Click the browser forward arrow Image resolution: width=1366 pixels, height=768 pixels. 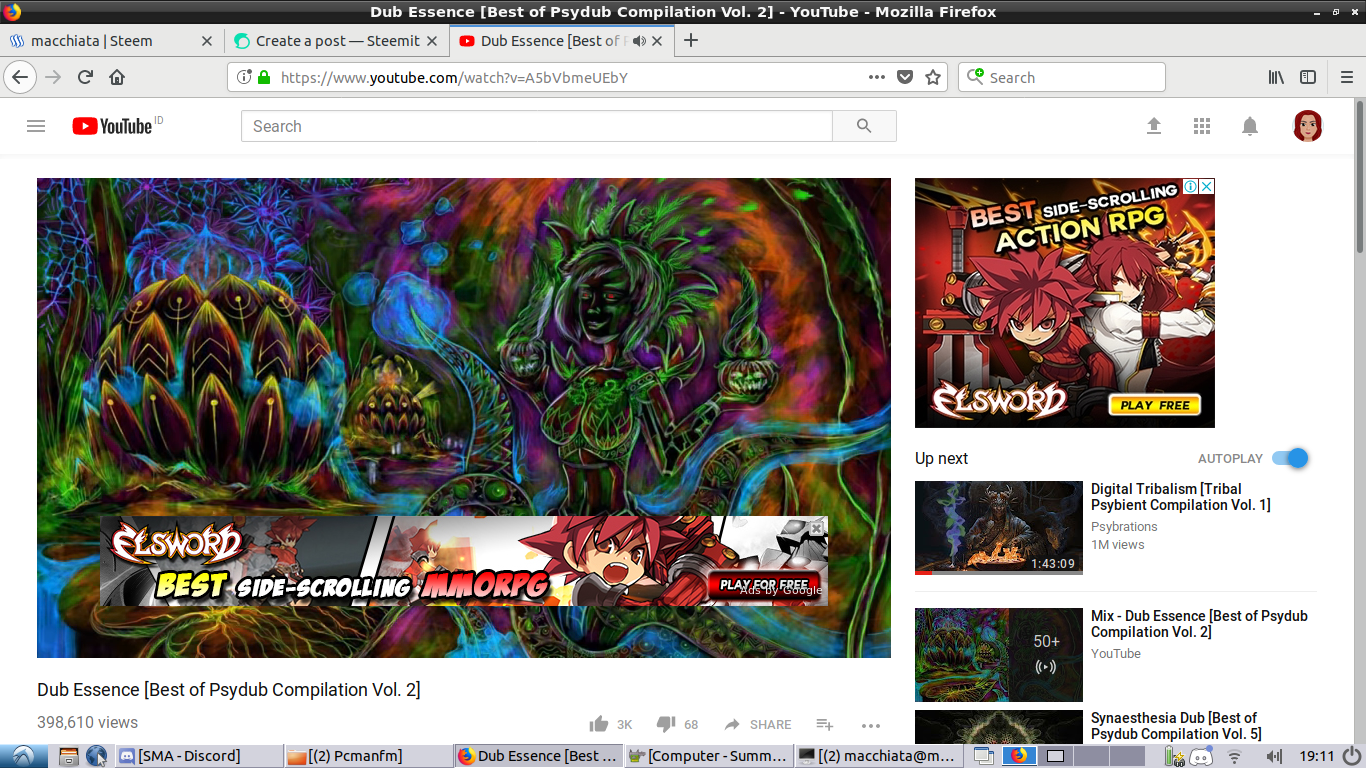click(x=53, y=77)
